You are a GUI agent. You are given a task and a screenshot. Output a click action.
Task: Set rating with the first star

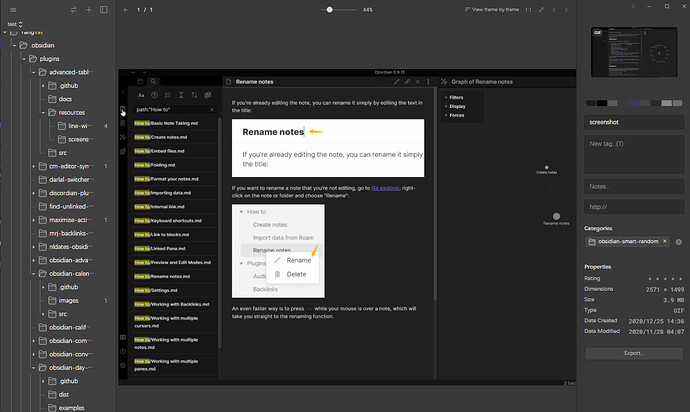(650, 279)
